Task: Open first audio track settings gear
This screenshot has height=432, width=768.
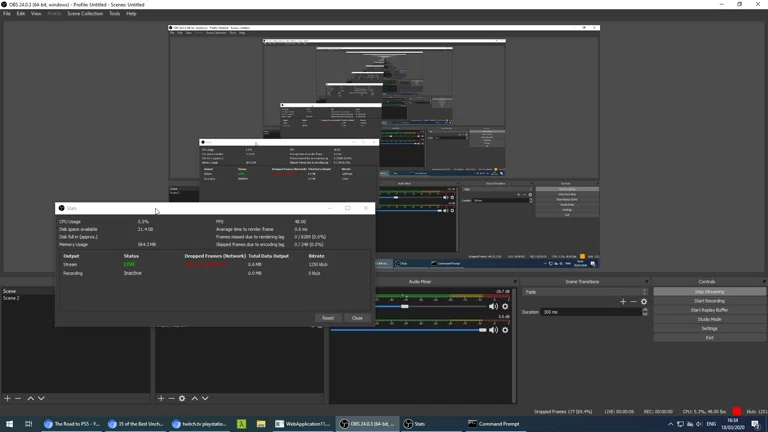Action: pos(505,306)
